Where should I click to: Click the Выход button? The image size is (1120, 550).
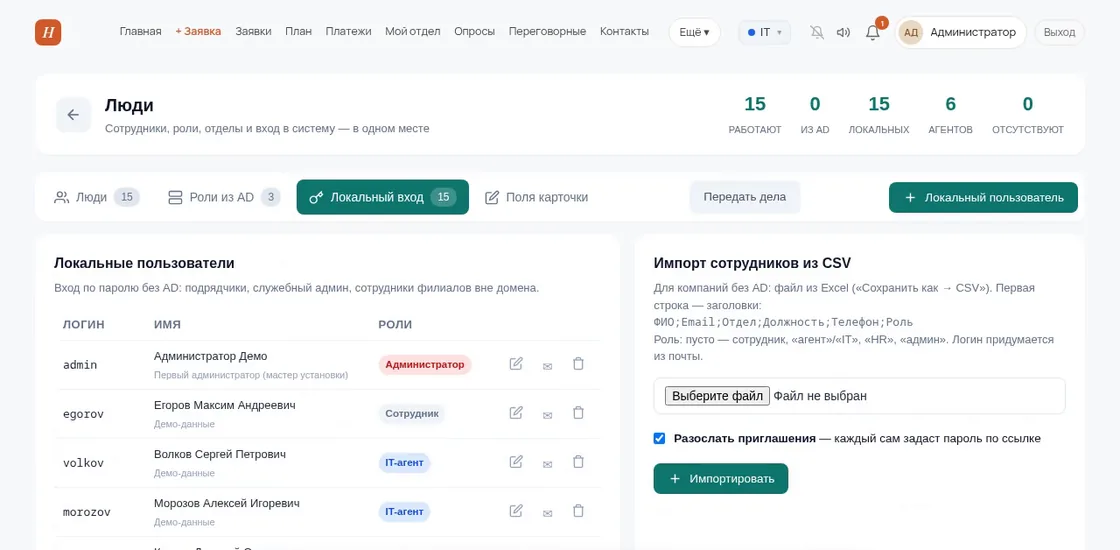click(1059, 32)
